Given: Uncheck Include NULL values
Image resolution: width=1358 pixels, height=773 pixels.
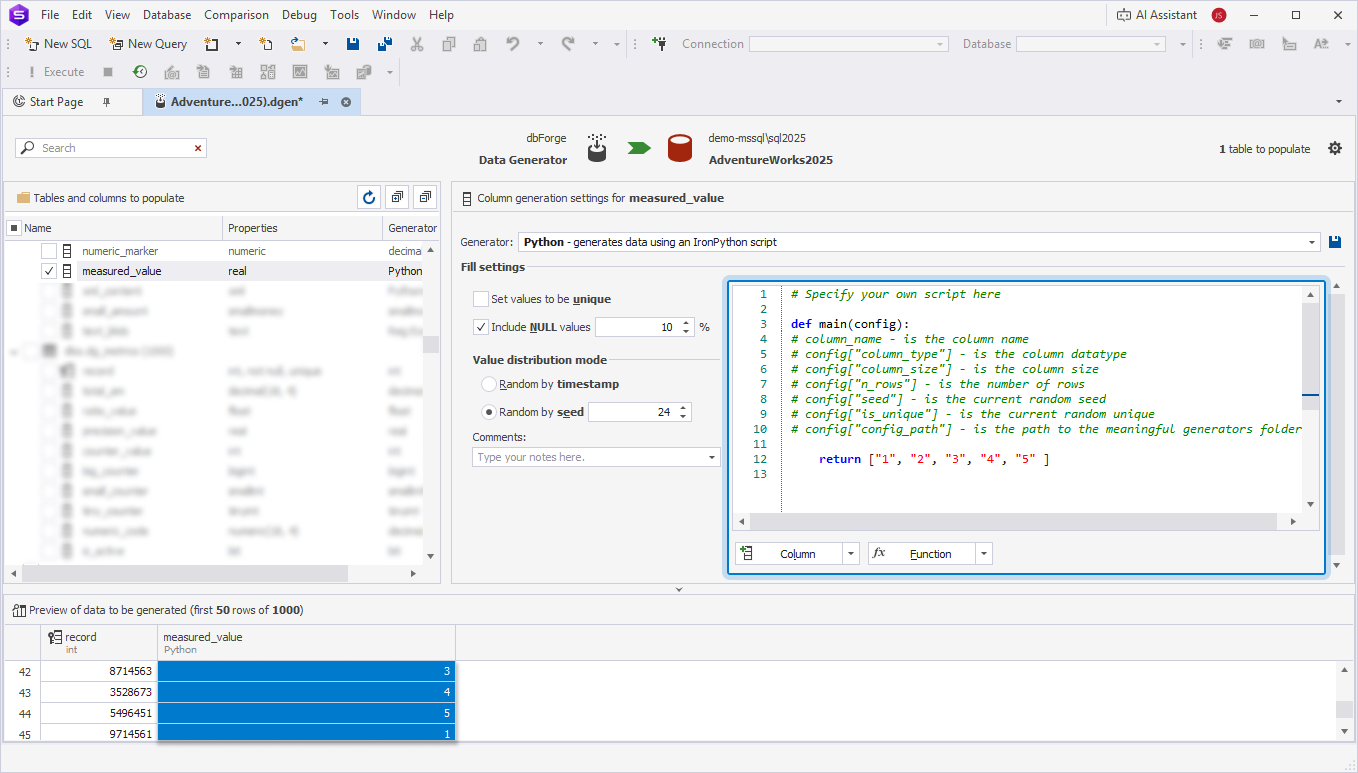Looking at the screenshot, I should 481,327.
